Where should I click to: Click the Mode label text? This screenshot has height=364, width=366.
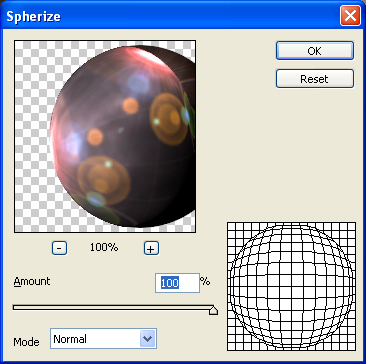click(x=26, y=342)
